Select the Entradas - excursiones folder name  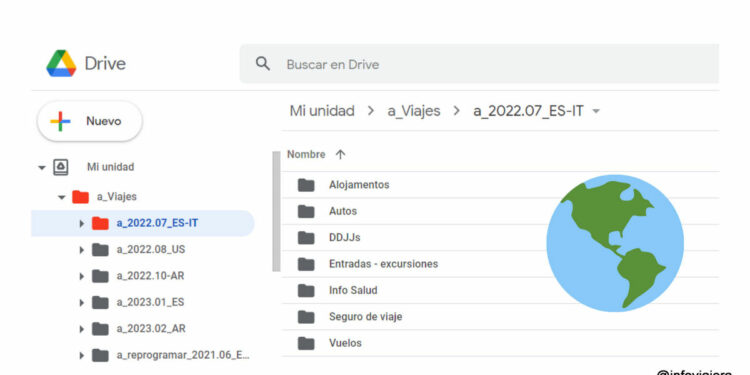click(384, 264)
